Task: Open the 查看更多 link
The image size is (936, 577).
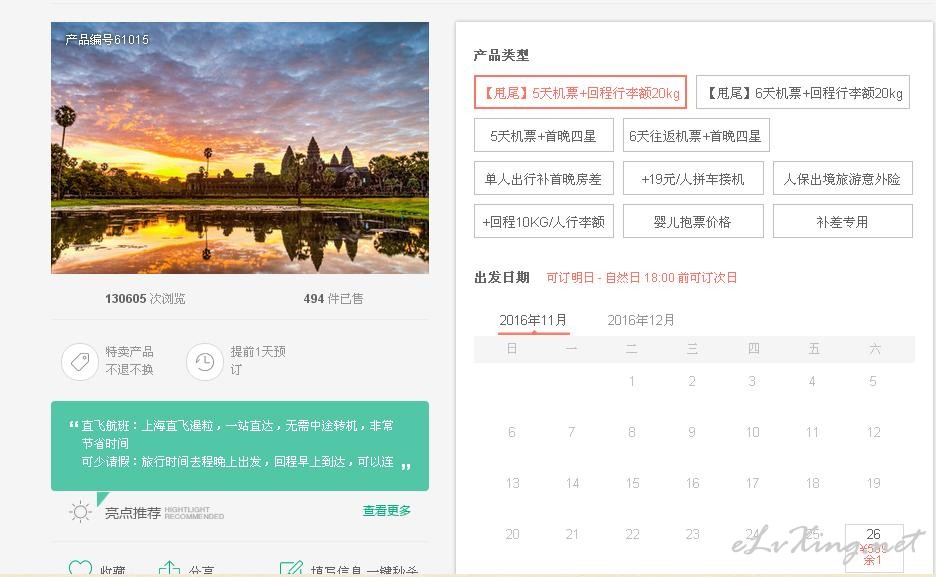Action: (x=387, y=511)
